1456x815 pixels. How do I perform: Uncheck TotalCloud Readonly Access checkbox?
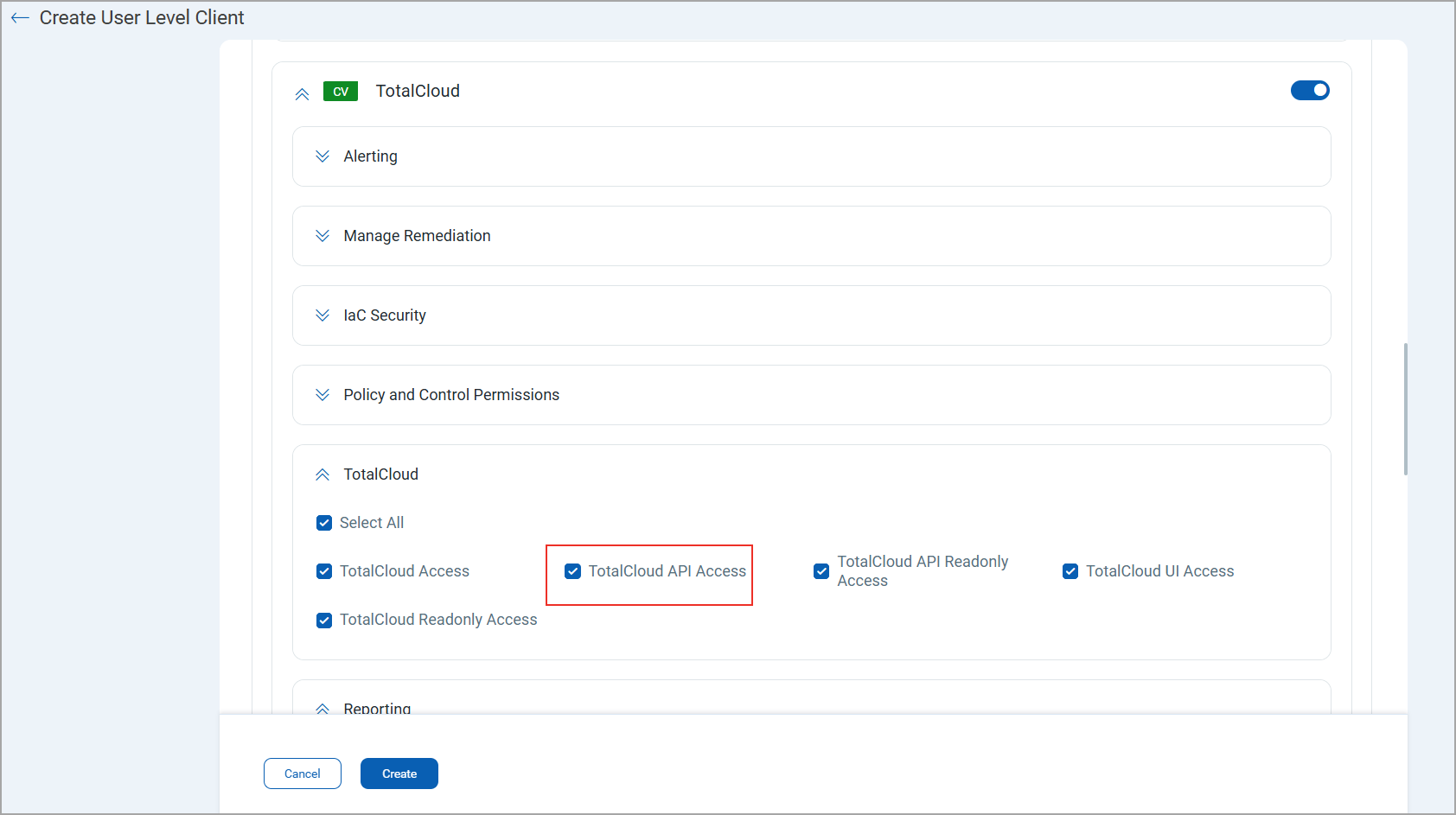coord(324,620)
